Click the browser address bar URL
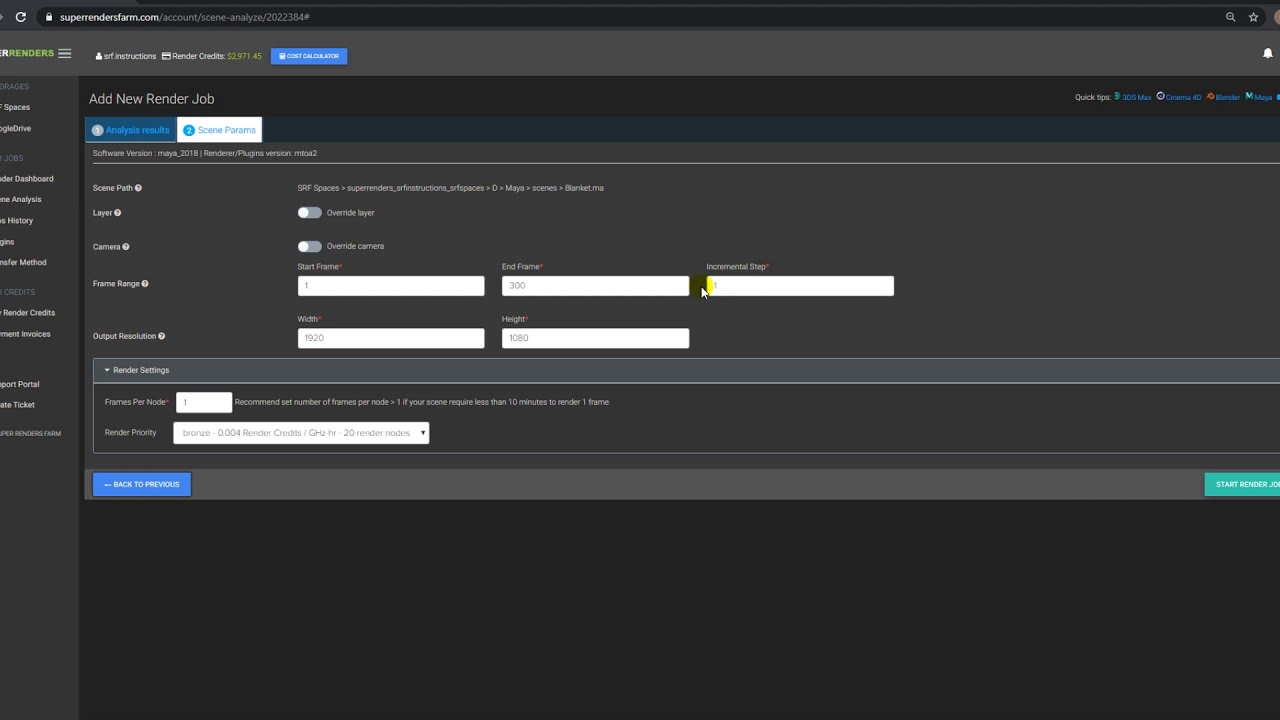The image size is (1280, 720). [185, 17]
